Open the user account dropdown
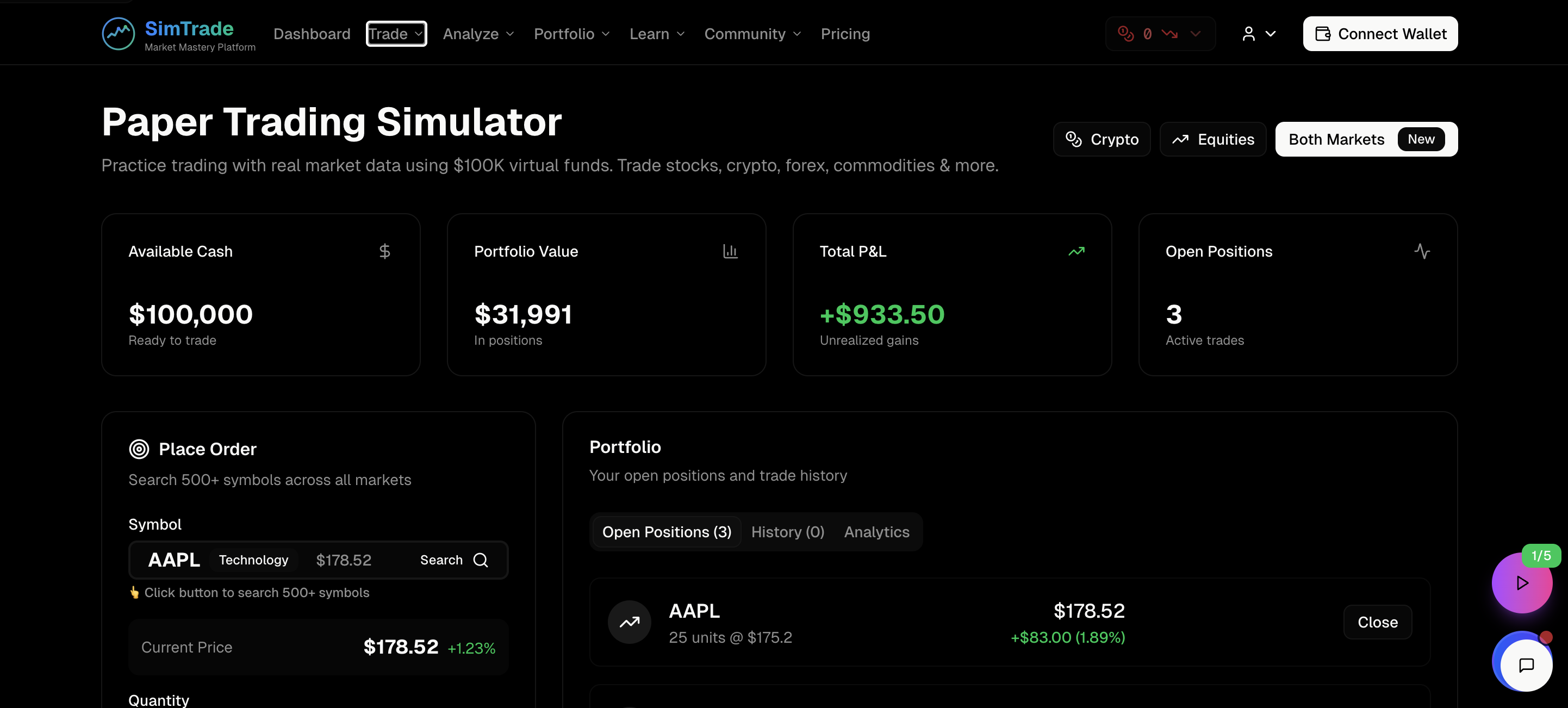1568x708 pixels. [1258, 34]
